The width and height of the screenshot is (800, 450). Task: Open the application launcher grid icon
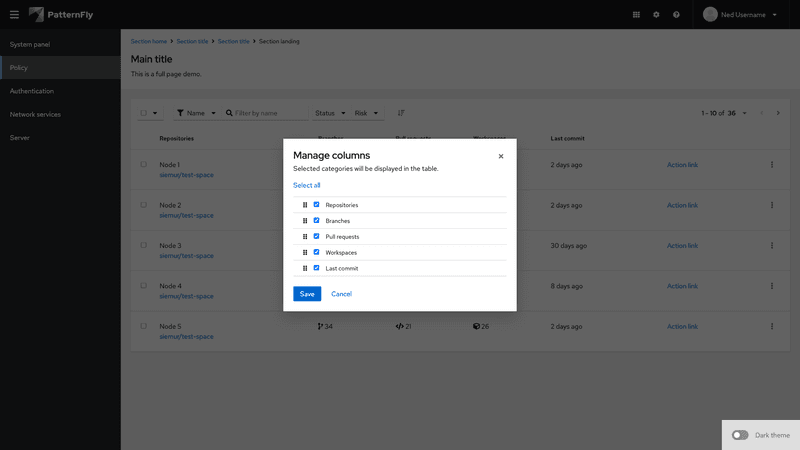click(x=636, y=15)
